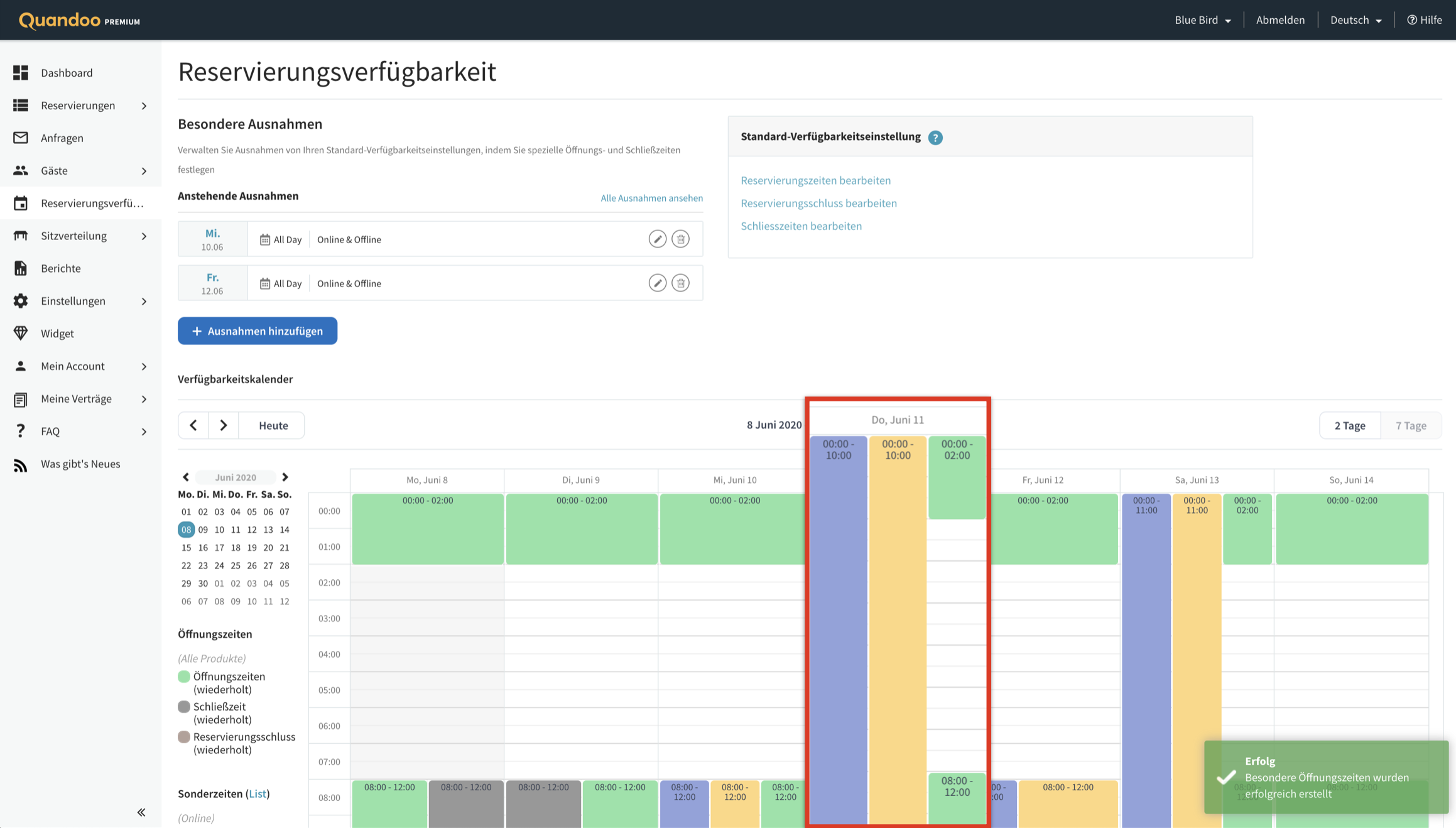Viewport: 1456px width, 828px height.
Task: Click the Quandoo Premium logo
Action: click(79, 20)
